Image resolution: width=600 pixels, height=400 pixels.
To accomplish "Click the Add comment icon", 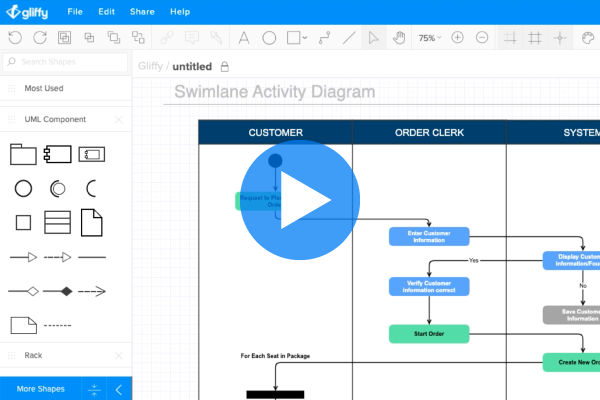I will 192,38.
